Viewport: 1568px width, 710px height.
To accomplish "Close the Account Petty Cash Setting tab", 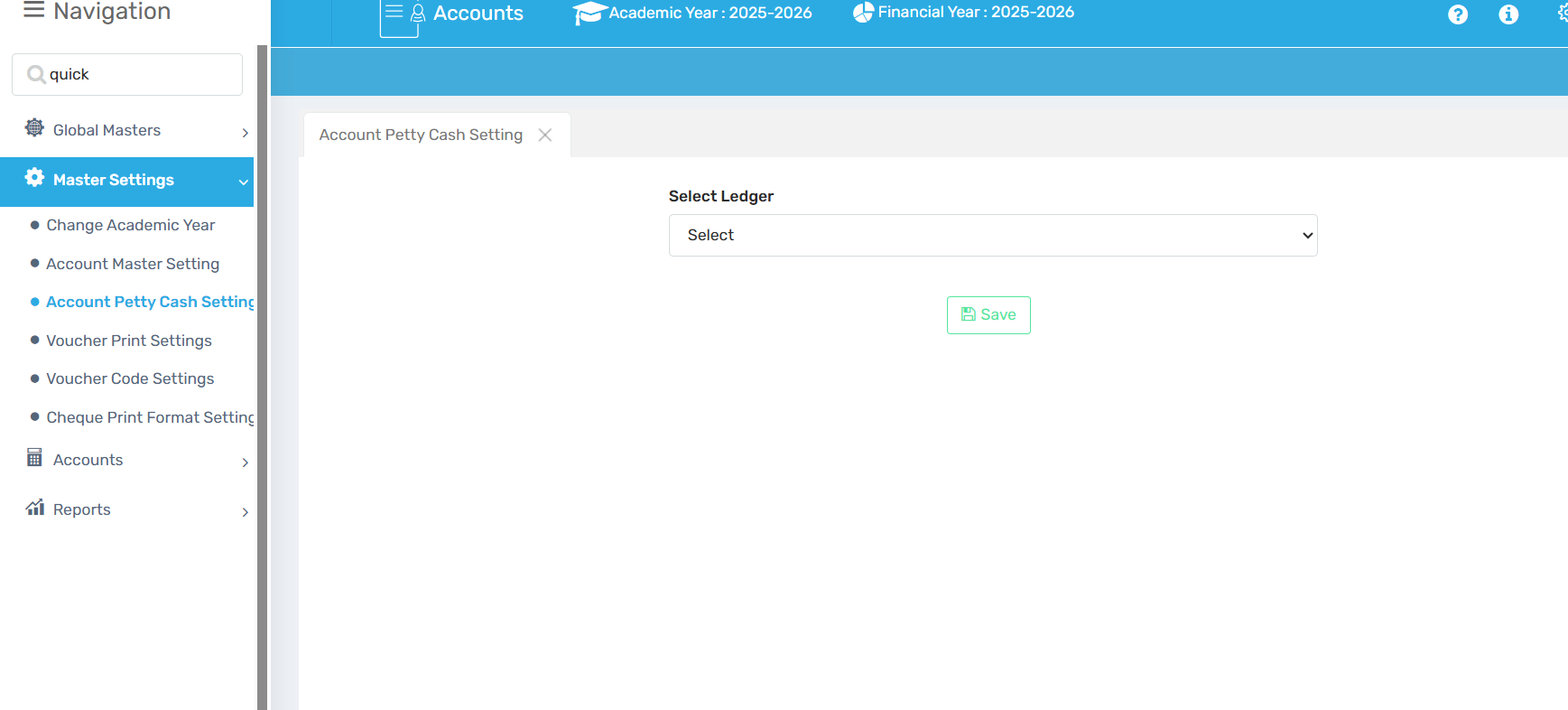I will (x=545, y=135).
